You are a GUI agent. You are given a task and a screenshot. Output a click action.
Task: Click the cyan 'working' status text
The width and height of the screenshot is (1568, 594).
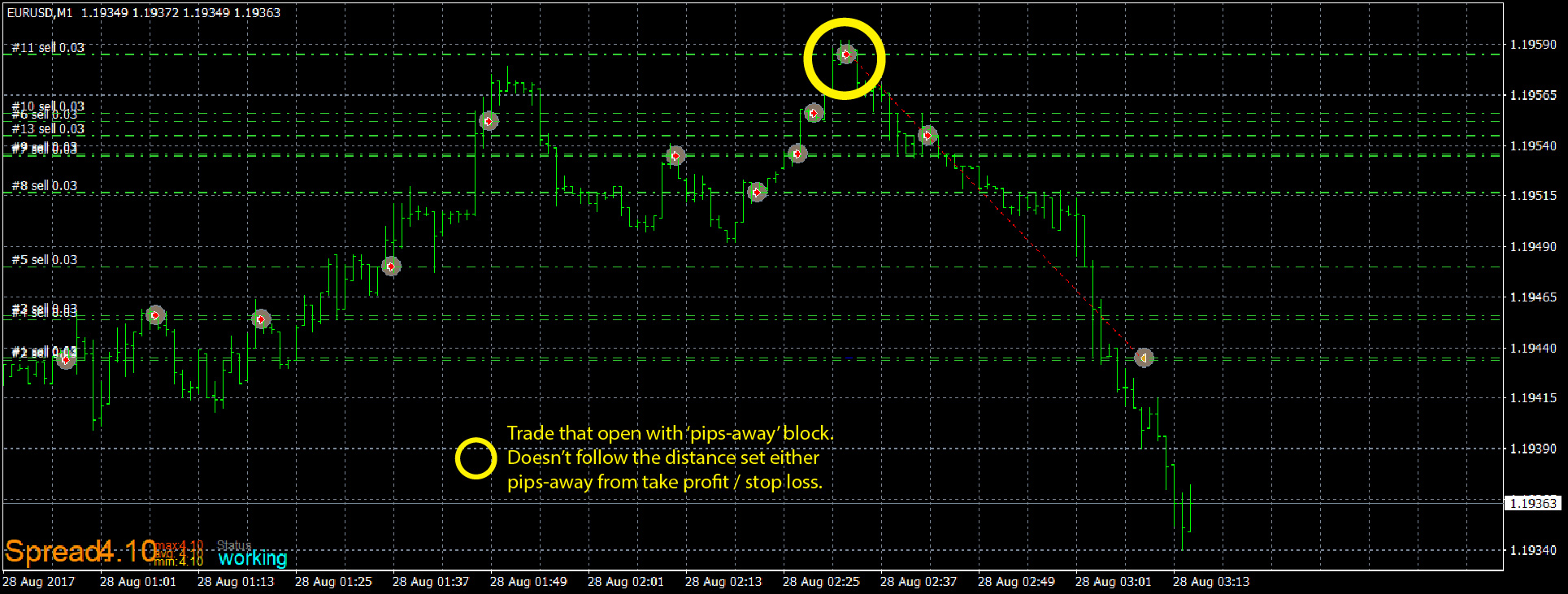(x=253, y=558)
